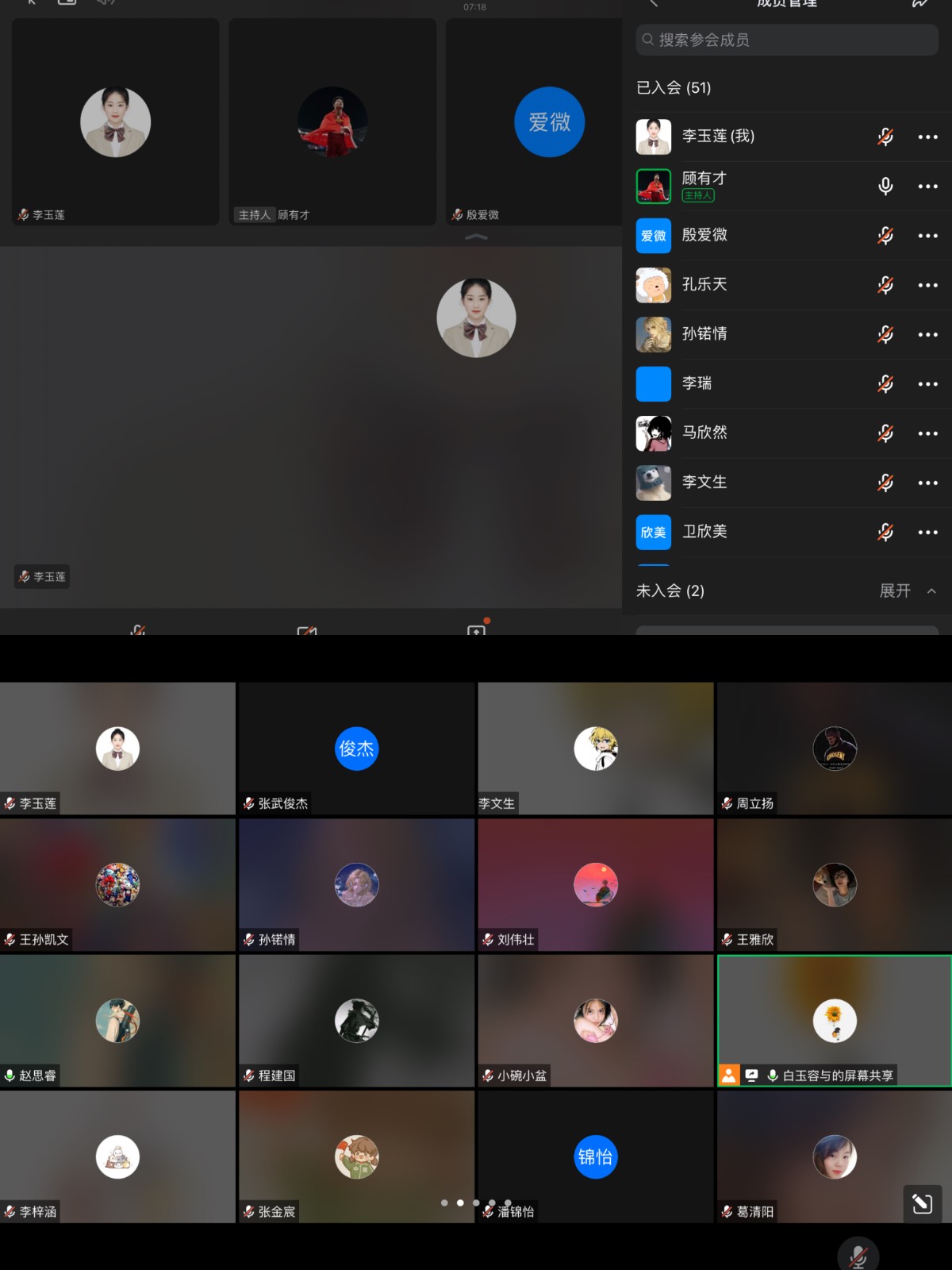Click the 主持人 badge under 顾有才

pos(698,195)
